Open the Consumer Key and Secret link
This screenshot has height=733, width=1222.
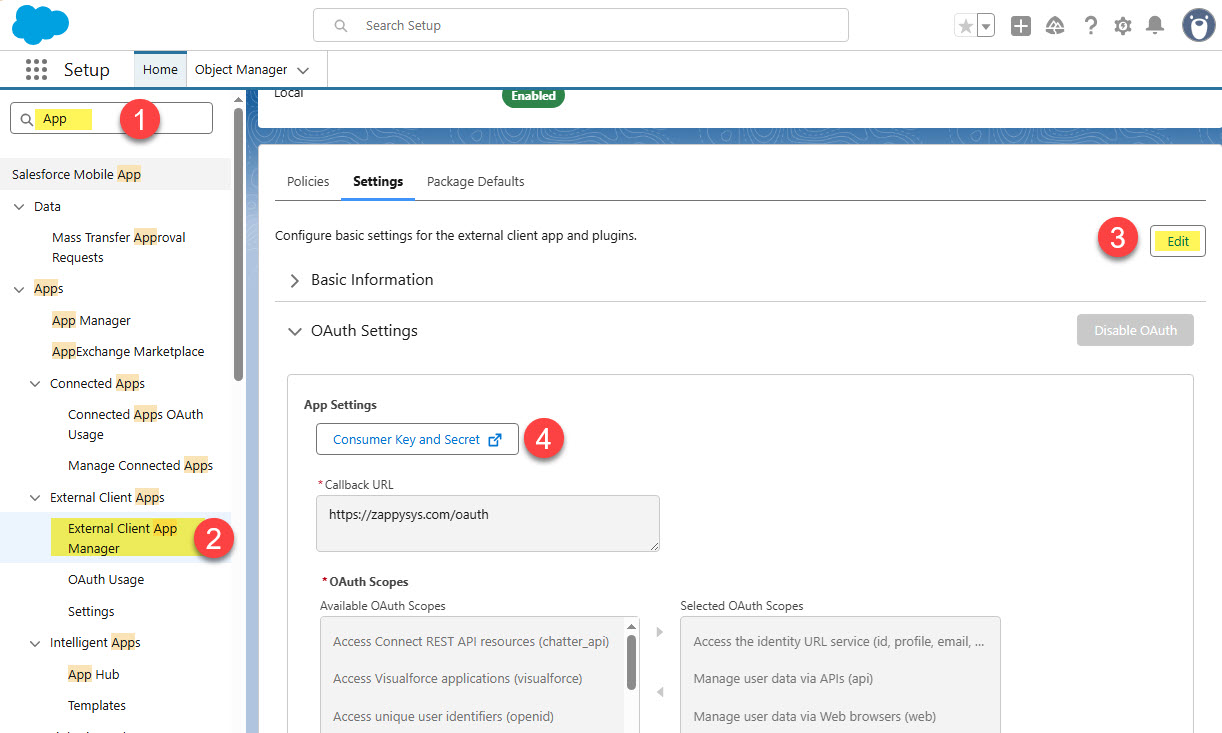[417, 440]
